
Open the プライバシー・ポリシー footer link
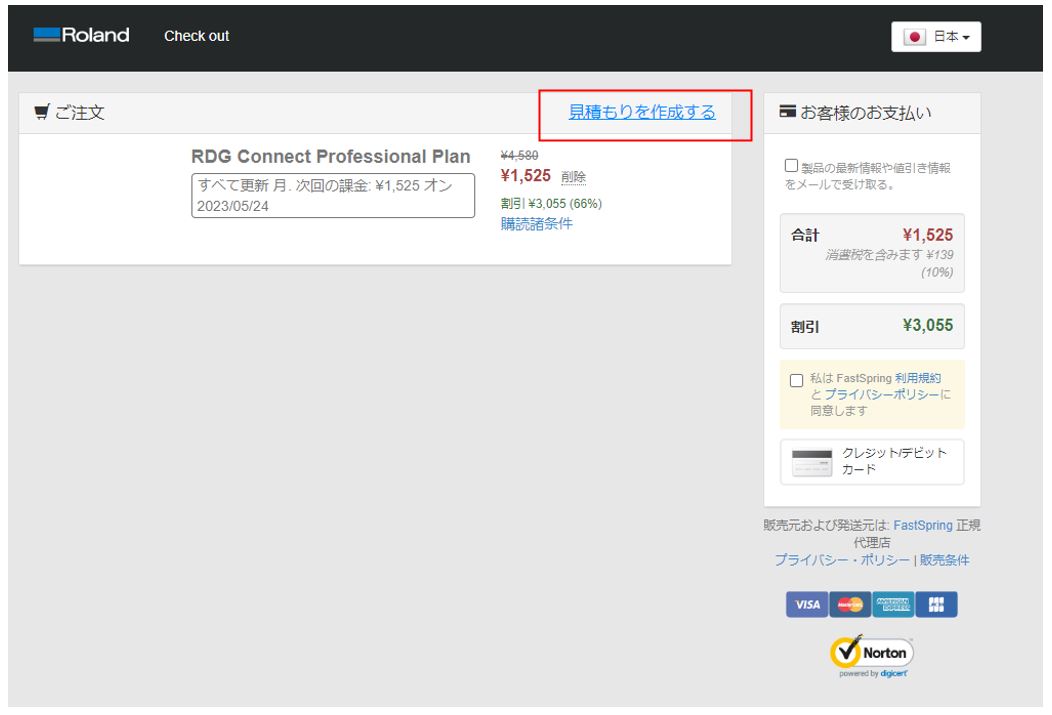[x=842, y=559]
